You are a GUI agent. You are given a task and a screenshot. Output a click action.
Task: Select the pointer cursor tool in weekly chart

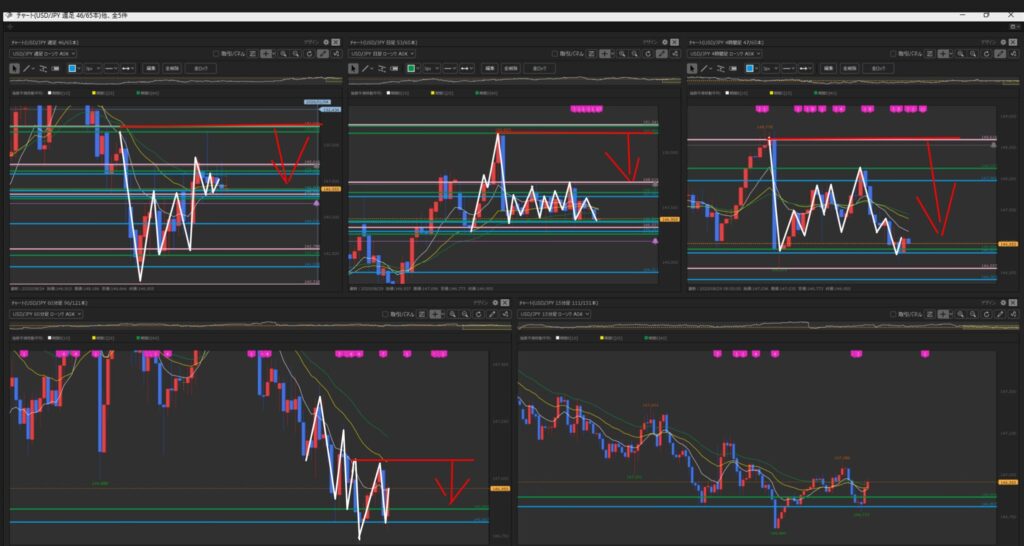pos(14,68)
